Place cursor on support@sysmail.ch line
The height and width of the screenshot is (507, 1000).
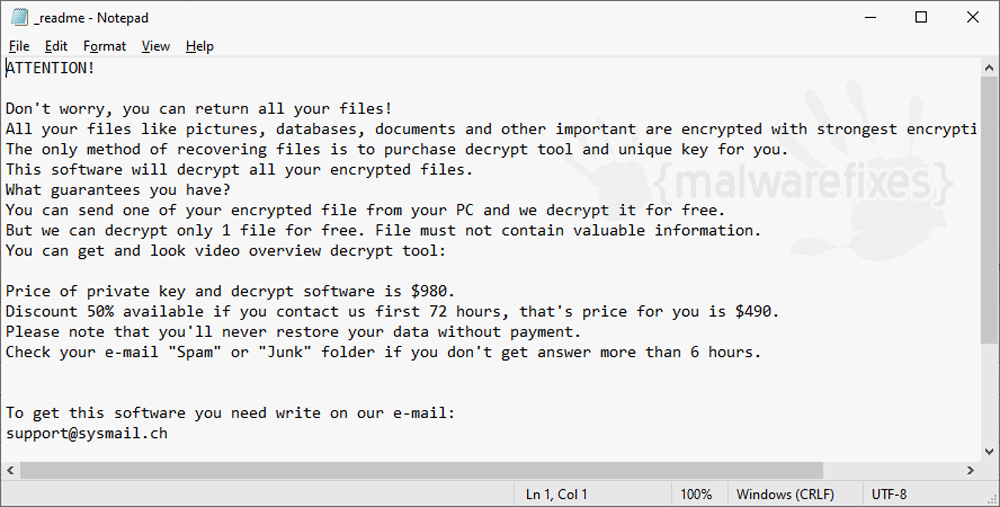coord(87,433)
